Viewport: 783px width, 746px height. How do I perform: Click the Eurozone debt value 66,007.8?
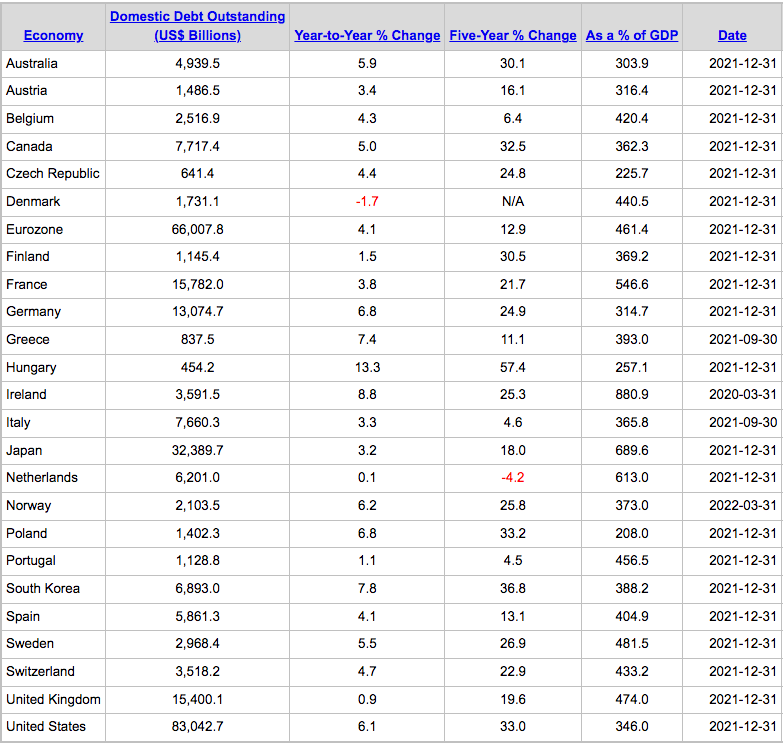click(x=197, y=229)
